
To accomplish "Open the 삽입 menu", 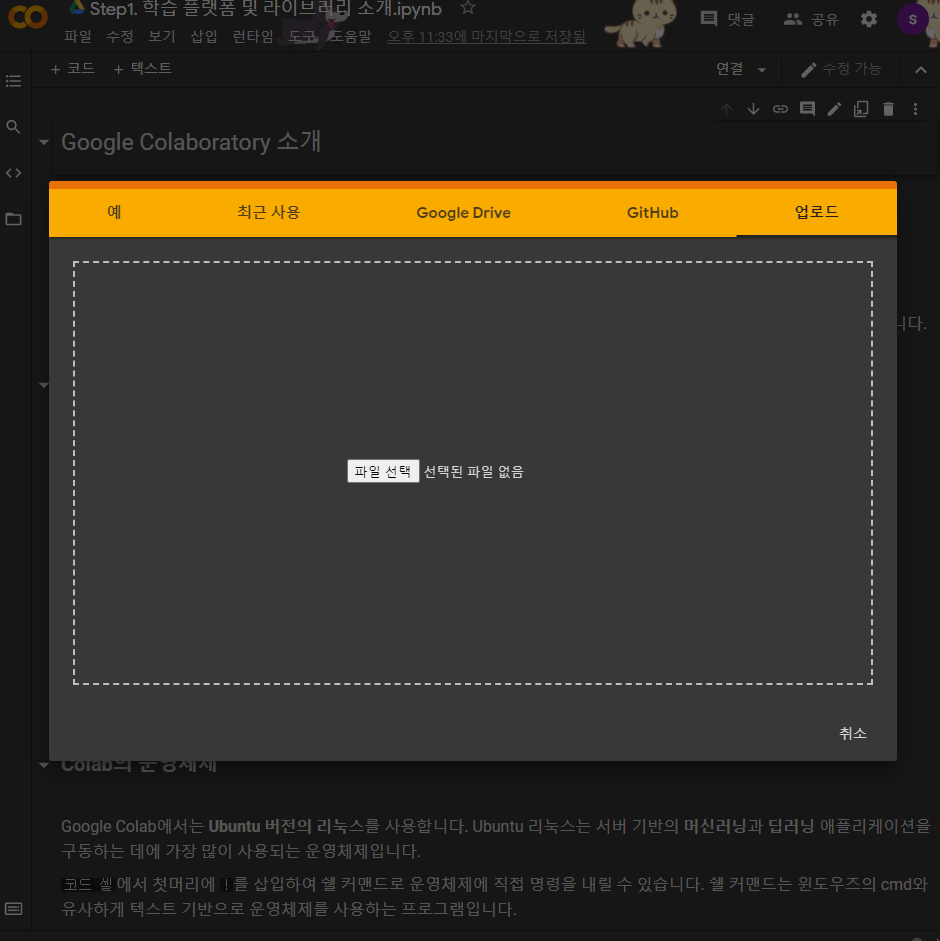I will 203,37.
